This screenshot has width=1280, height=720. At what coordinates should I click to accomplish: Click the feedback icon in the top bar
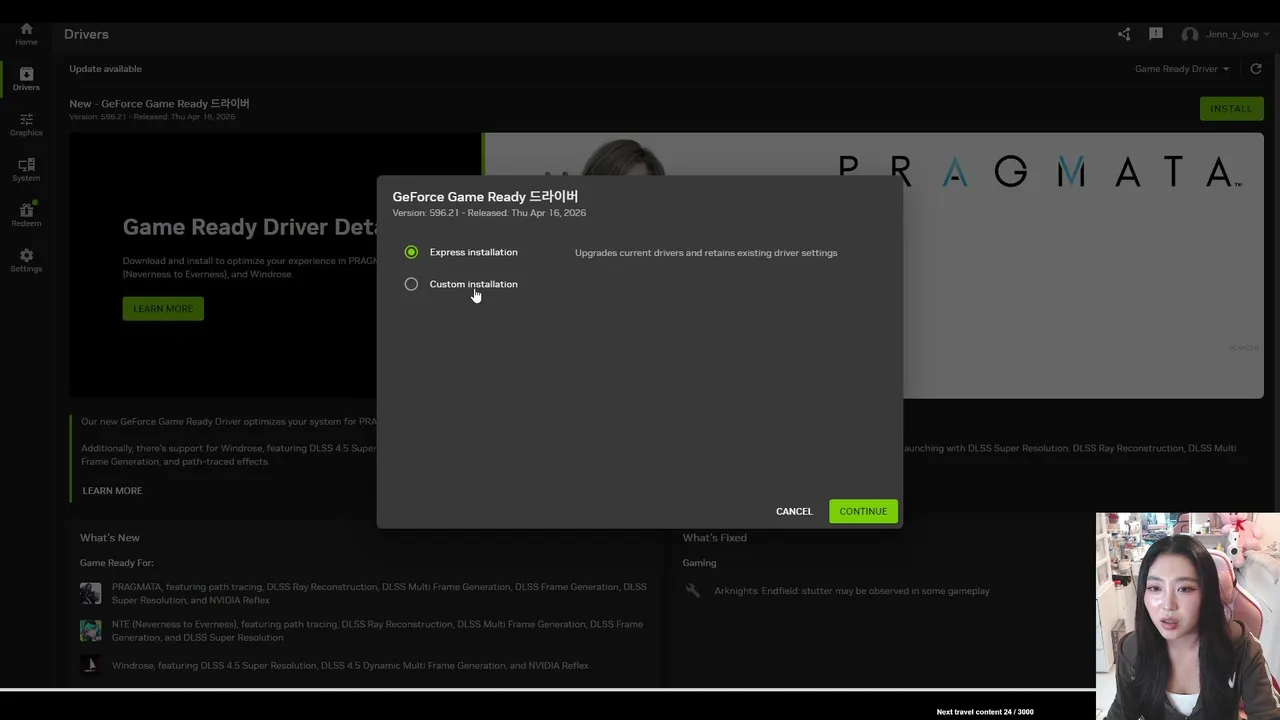tap(1156, 34)
